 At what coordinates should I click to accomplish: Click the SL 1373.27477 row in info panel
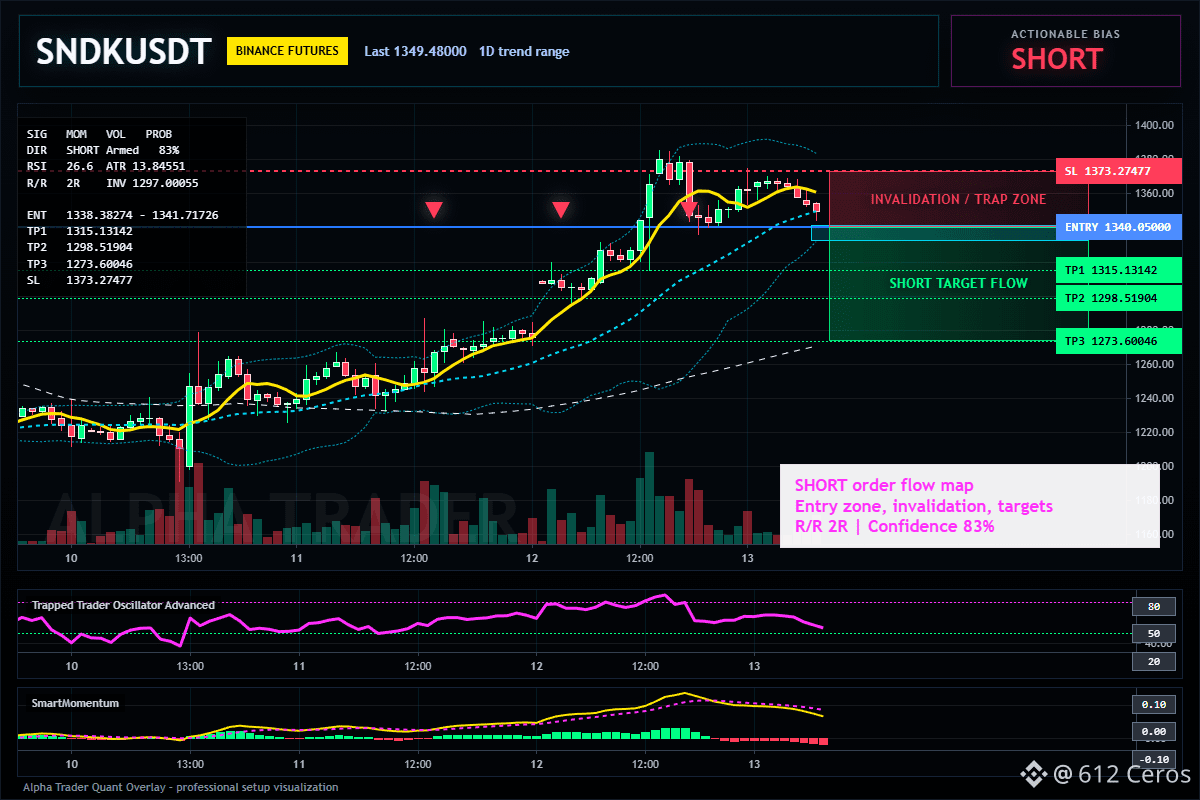[x=80, y=280]
